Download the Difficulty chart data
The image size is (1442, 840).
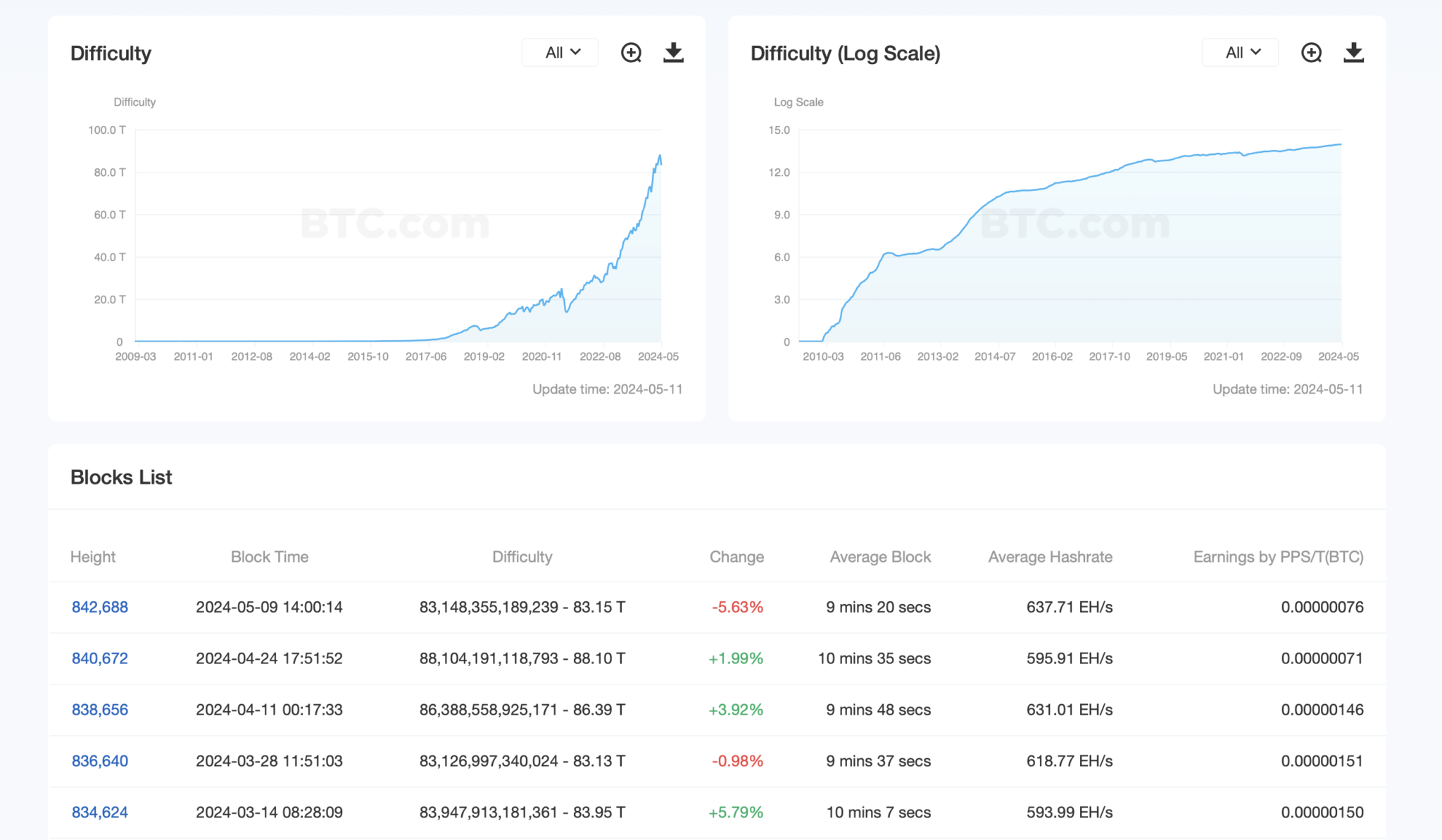[673, 53]
